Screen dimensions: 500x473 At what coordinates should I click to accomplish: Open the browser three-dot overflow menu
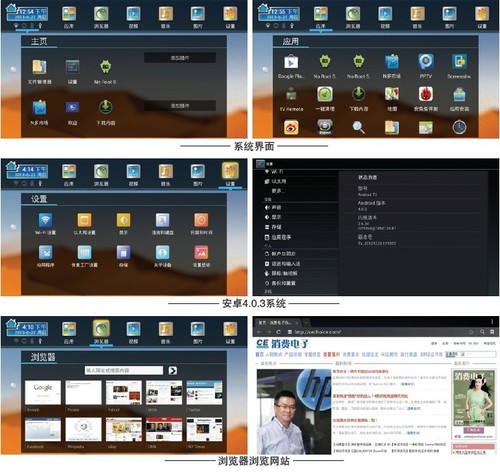point(492,322)
